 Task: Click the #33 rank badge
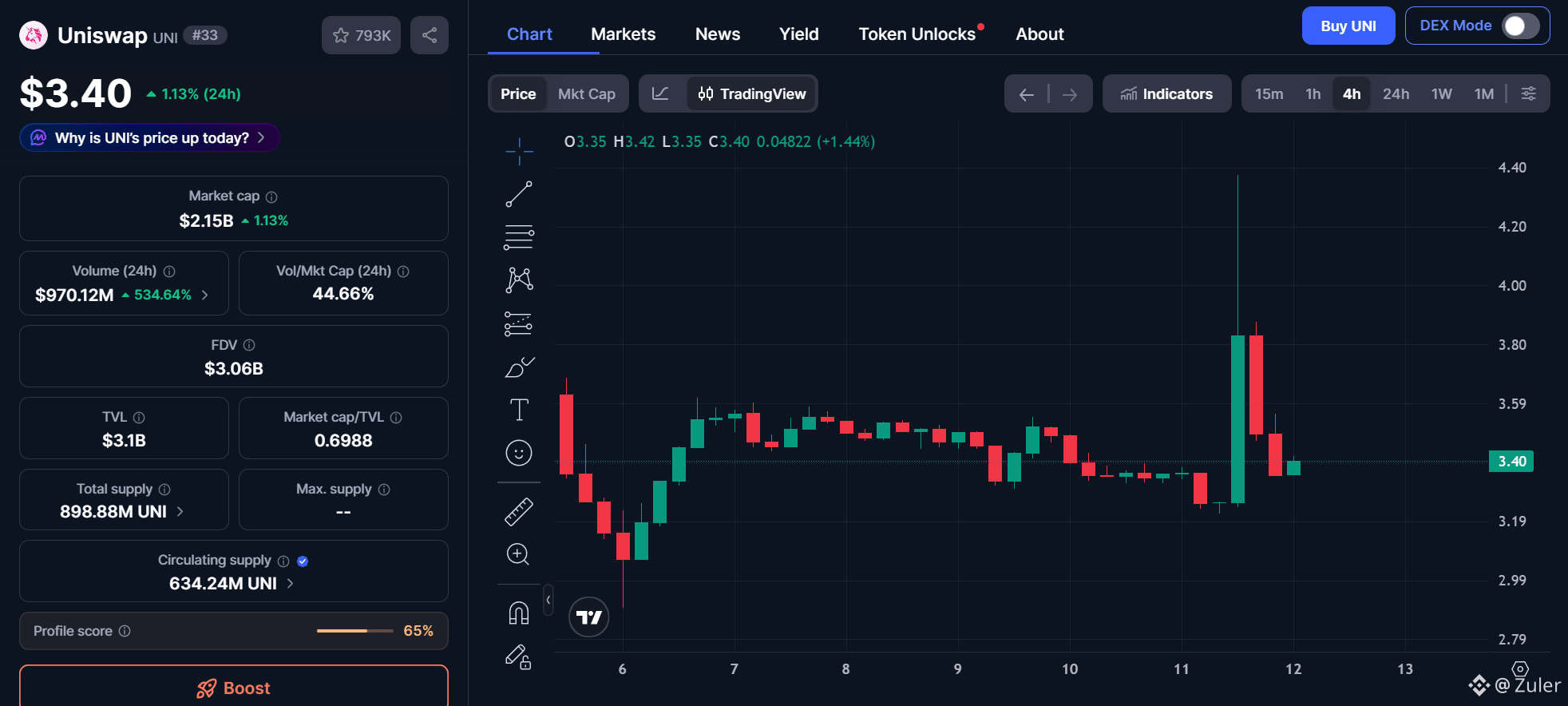pyautogui.click(x=205, y=35)
